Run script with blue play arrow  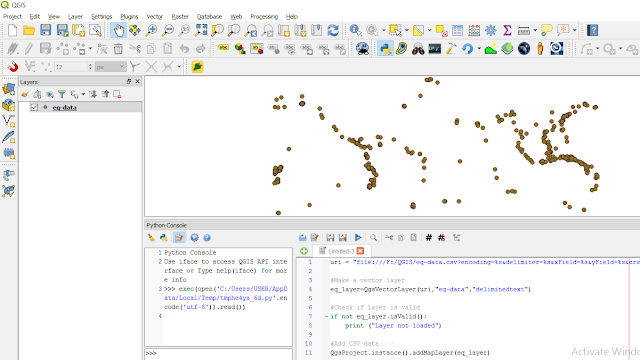click(x=358, y=238)
